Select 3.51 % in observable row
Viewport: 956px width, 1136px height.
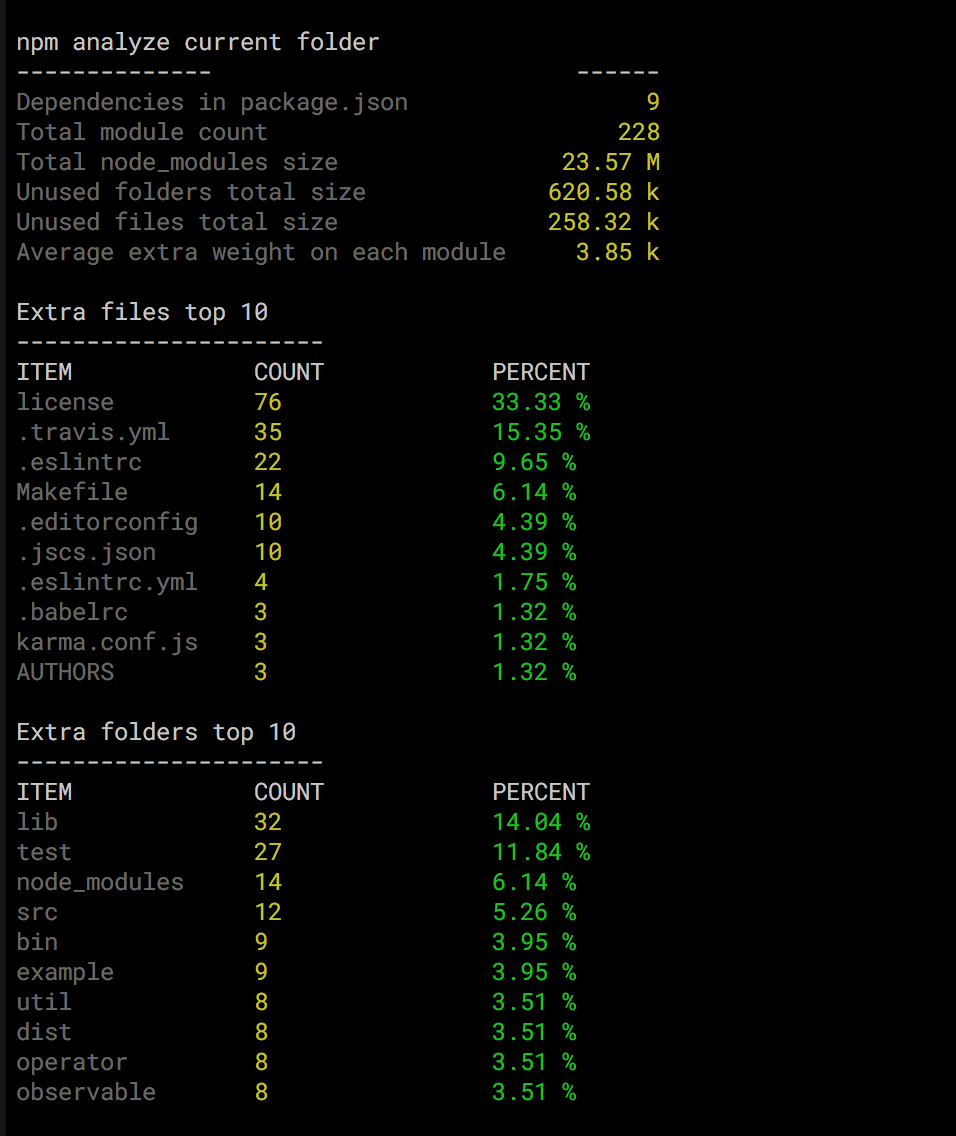[x=534, y=1093]
